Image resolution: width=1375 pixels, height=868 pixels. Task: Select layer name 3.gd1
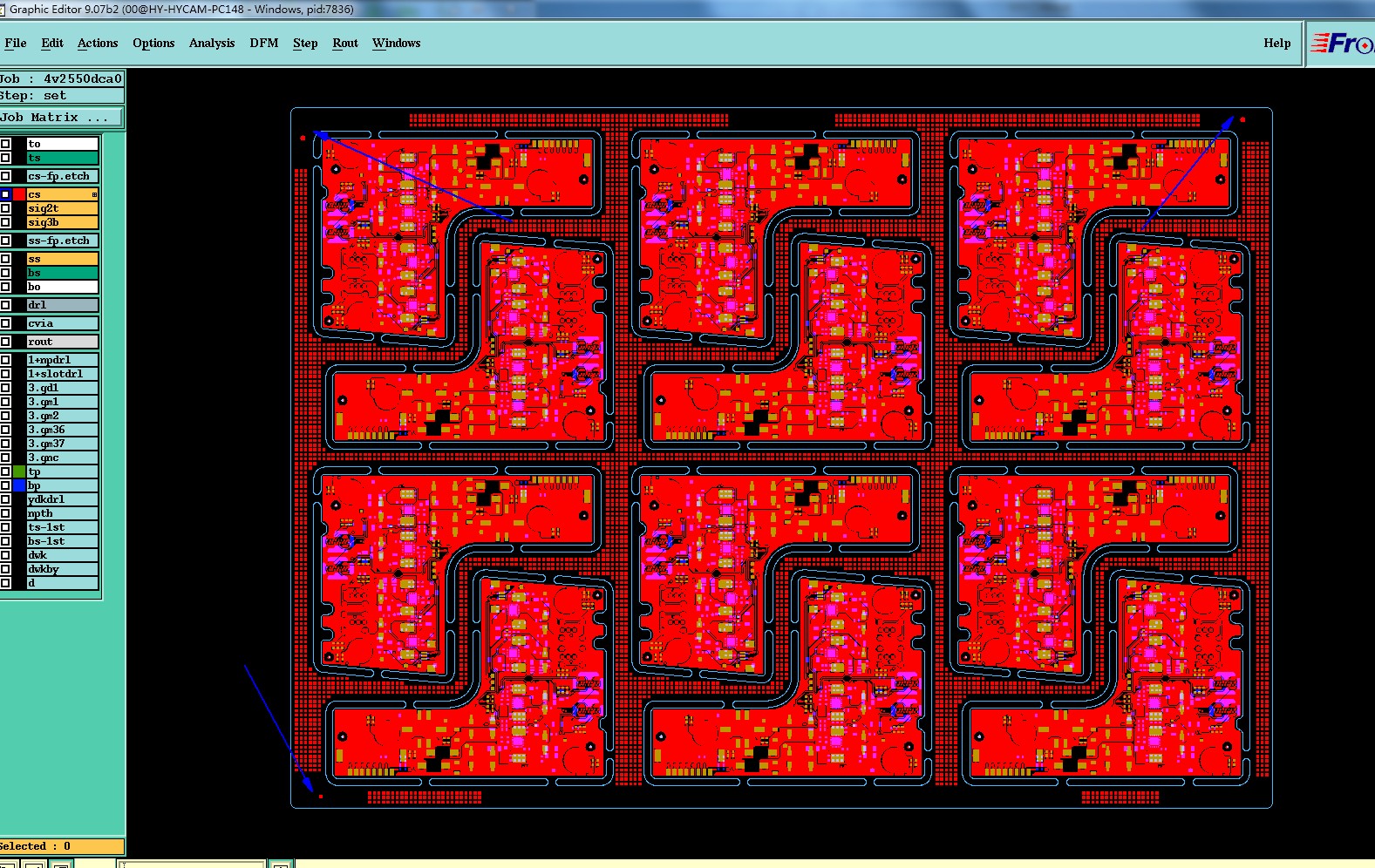(x=63, y=388)
